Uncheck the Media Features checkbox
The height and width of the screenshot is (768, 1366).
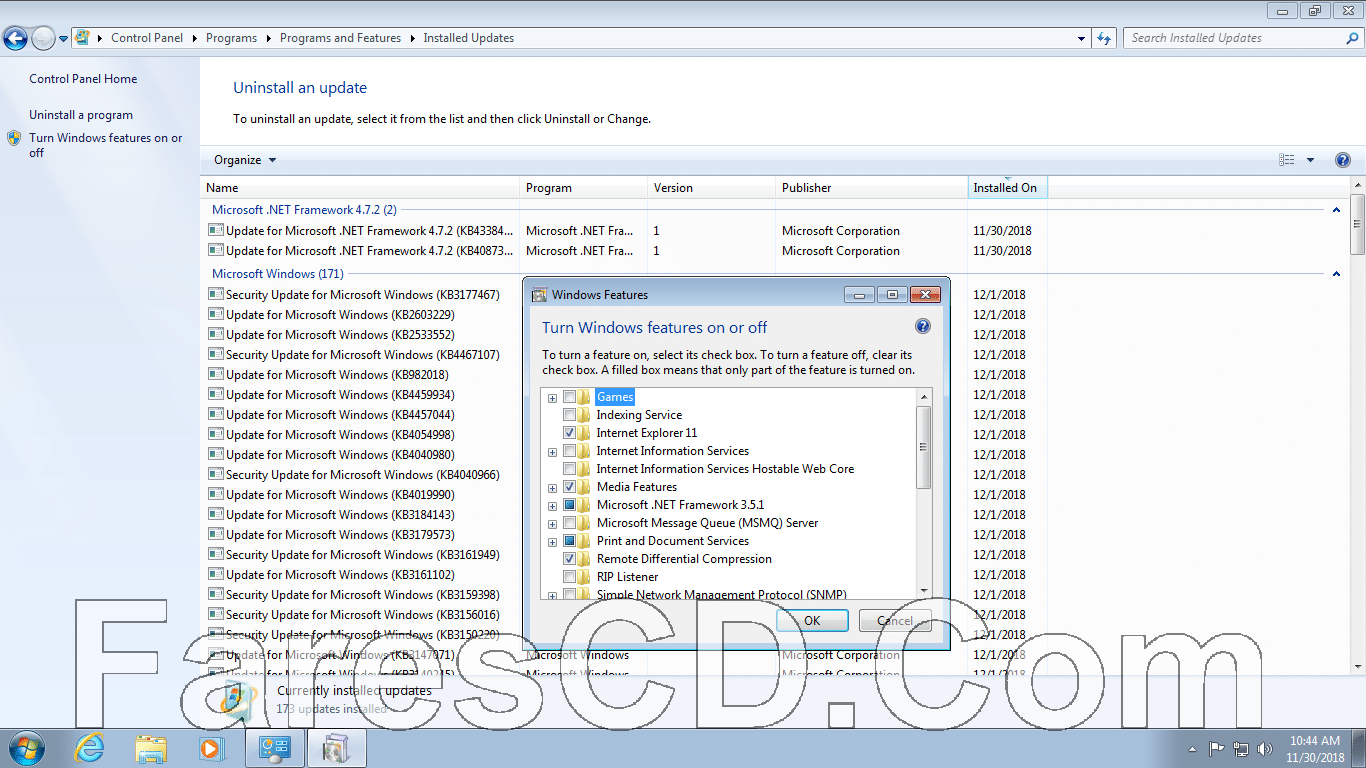coord(569,487)
